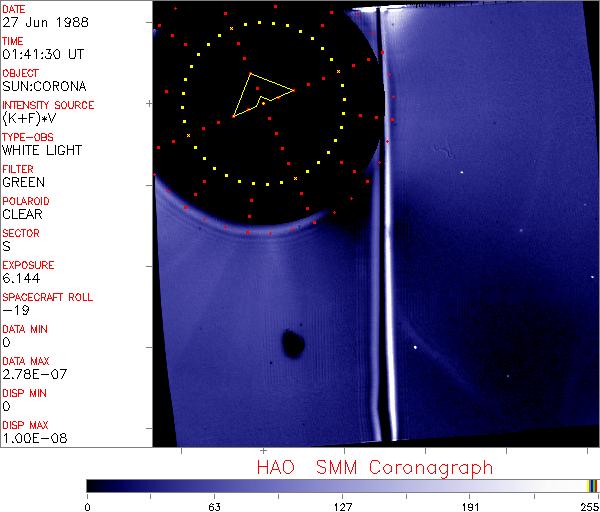Select the HAO SMM Coronagraph title

[374, 467]
